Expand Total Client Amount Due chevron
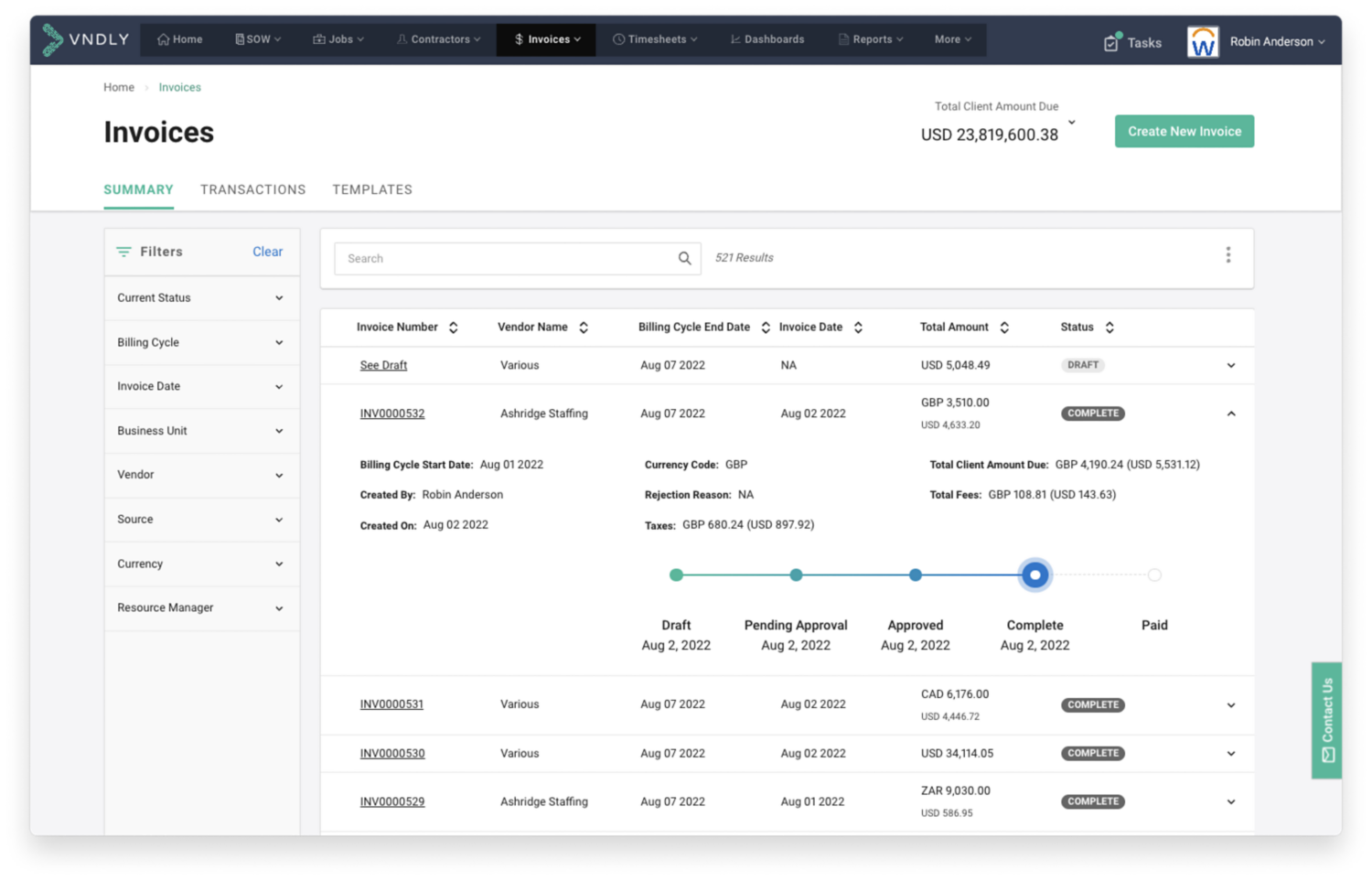Viewport: 1372px width, 881px height. (1072, 123)
